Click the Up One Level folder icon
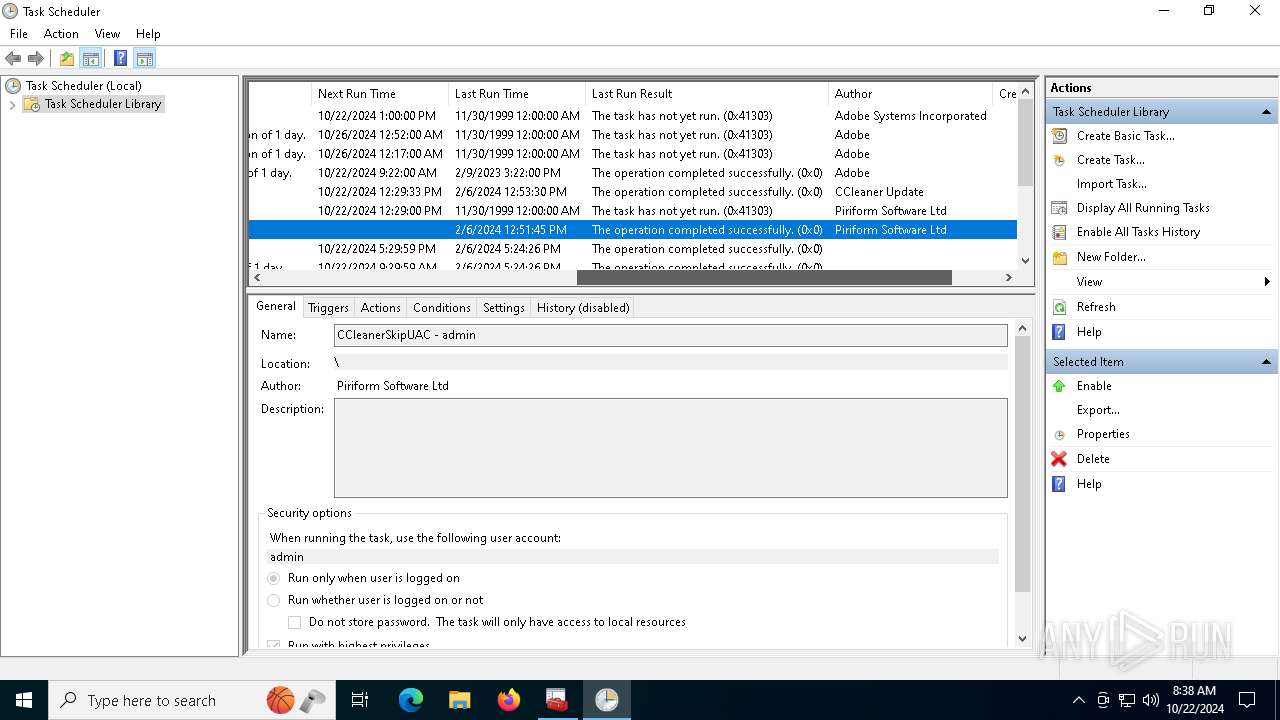Viewport: 1280px width, 720px height. [x=67, y=59]
